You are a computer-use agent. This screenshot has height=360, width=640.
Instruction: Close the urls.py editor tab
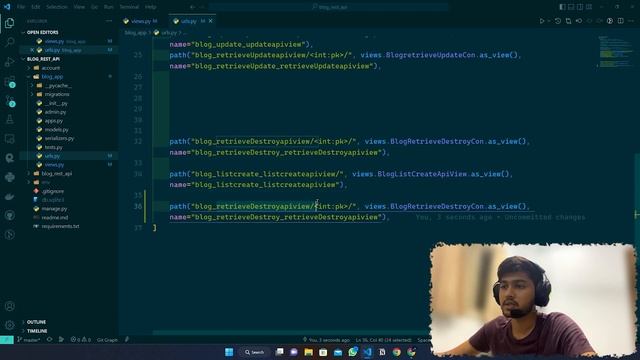pyautogui.click(x=211, y=21)
